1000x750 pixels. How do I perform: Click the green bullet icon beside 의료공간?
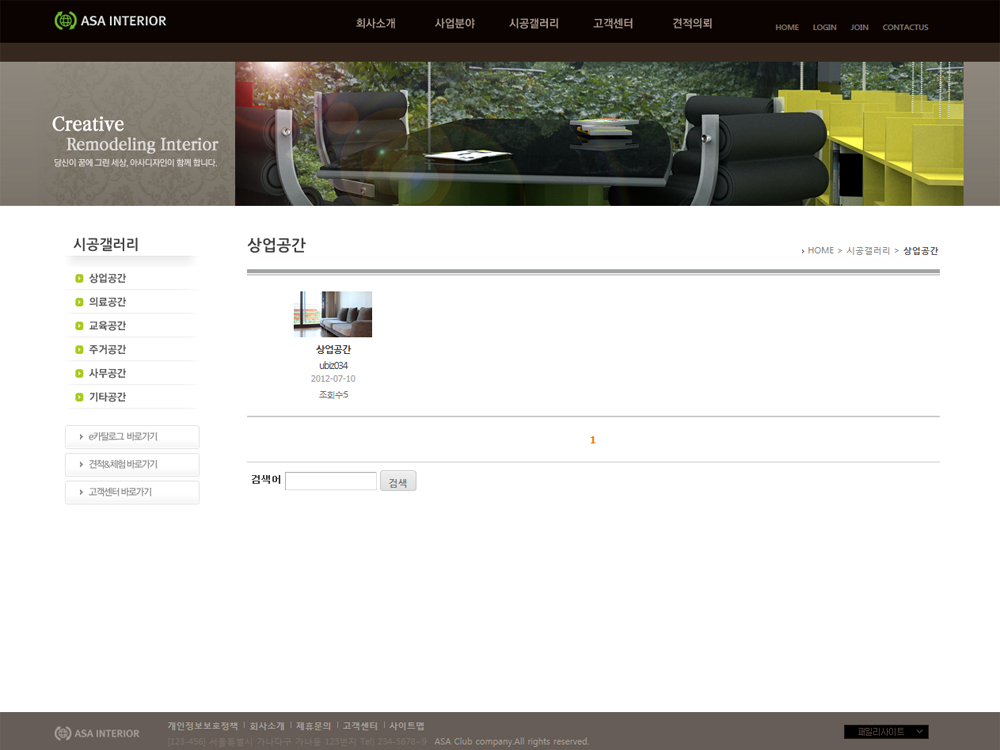(x=79, y=302)
